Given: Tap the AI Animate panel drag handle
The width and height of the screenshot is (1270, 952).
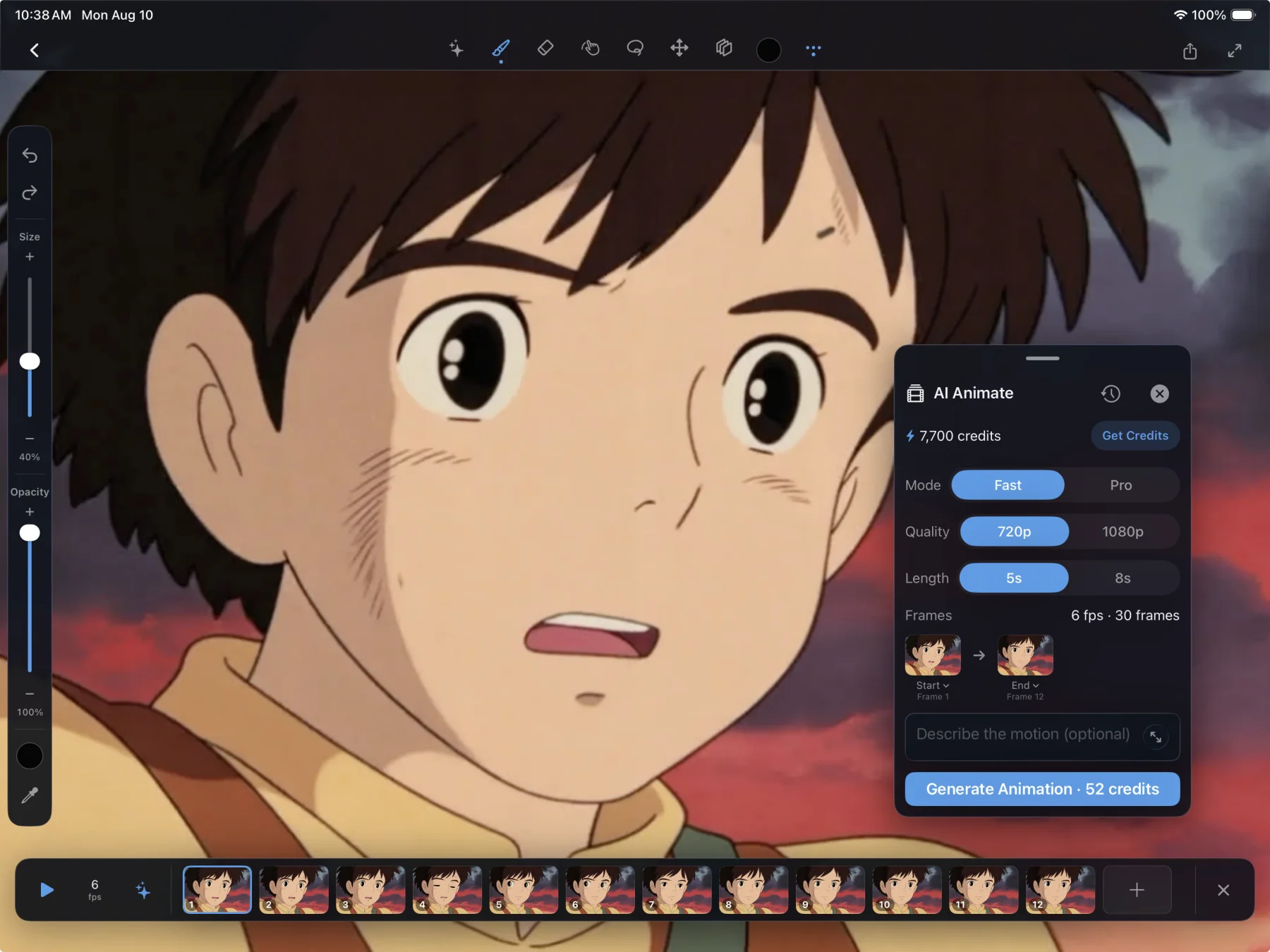Looking at the screenshot, I should (x=1042, y=358).
